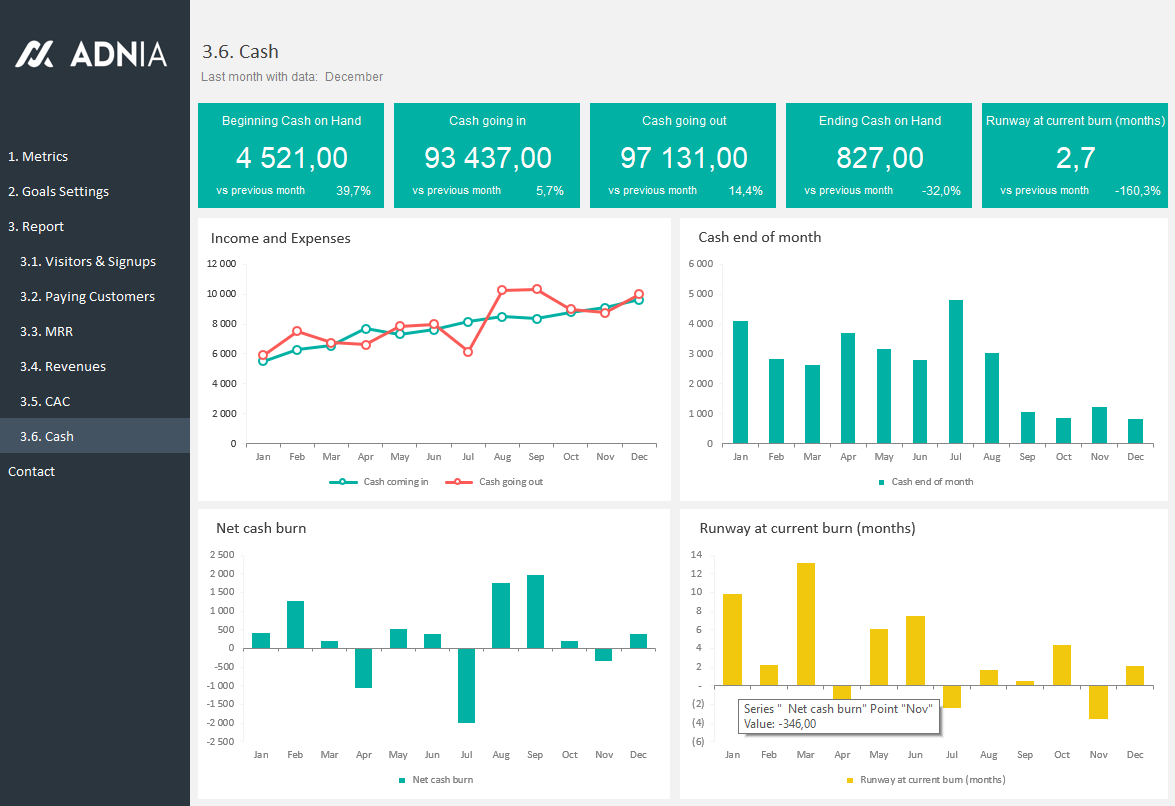
Task: Click the Runway at current burn KPI card
Action: pyautogui.click(x=1074, y=156)
